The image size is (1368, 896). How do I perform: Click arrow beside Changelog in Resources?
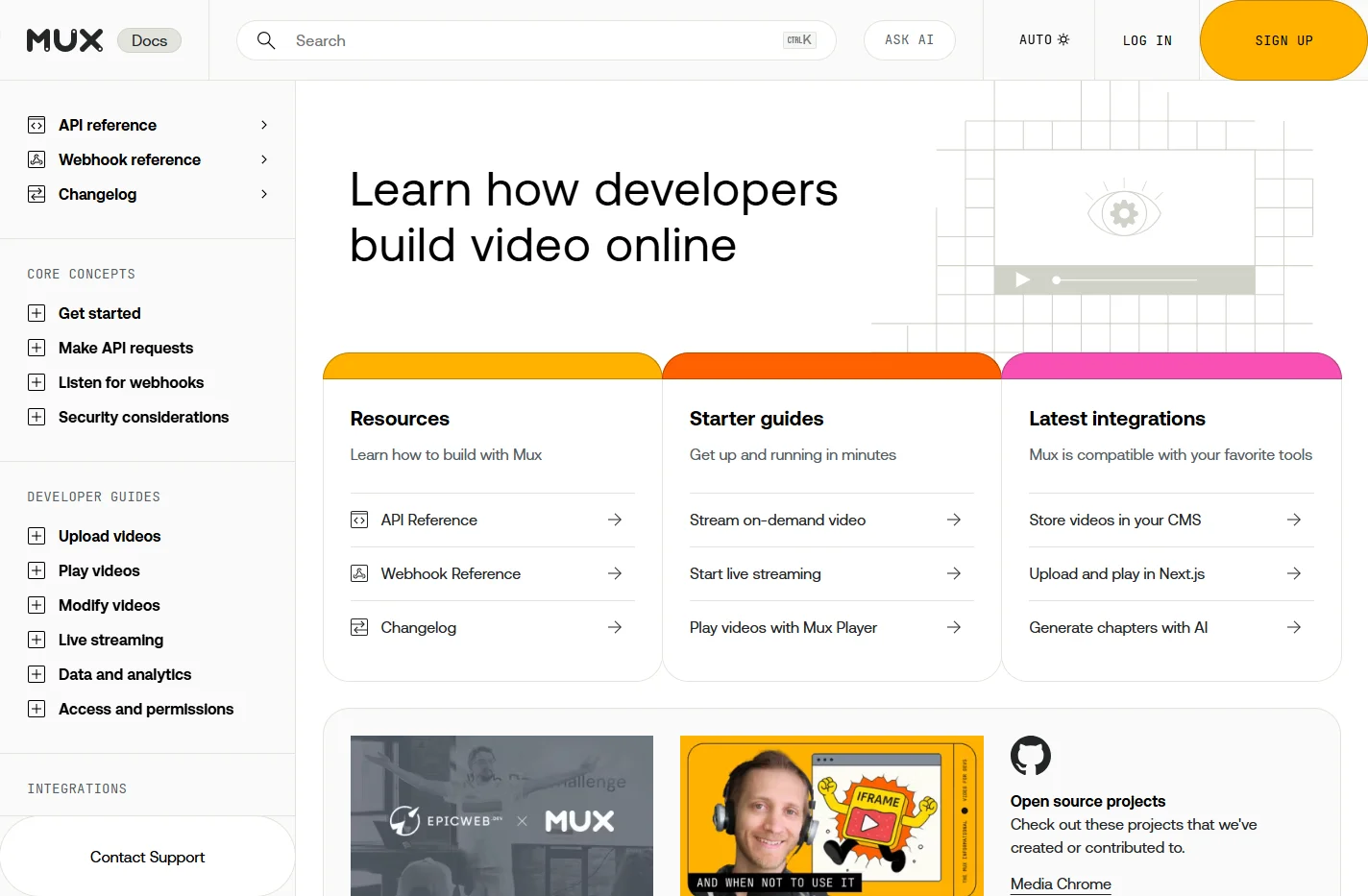pyautogui.click(x=615, y=627)
